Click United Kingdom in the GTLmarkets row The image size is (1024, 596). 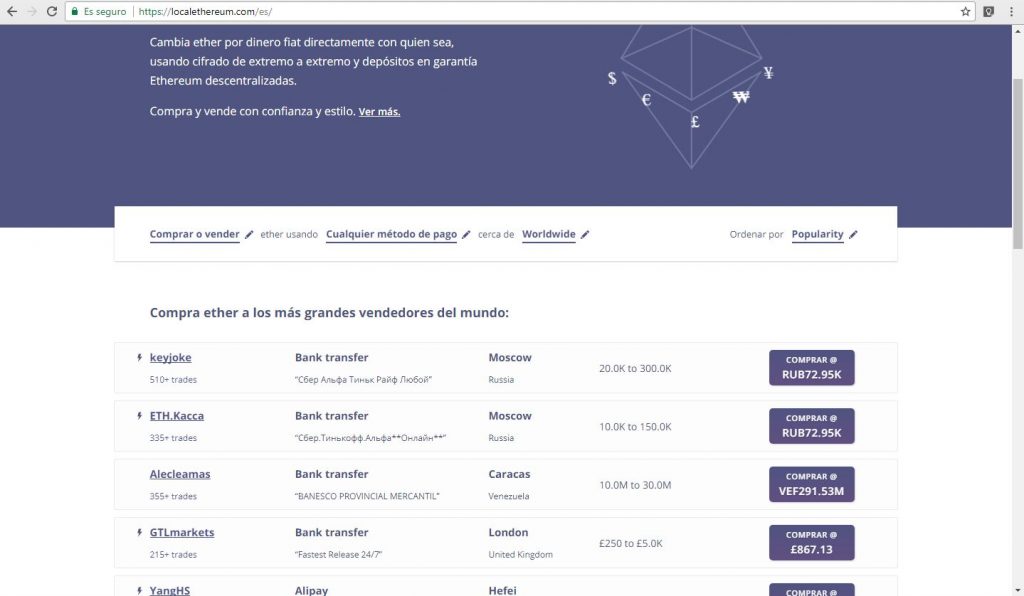pos(520,554)
